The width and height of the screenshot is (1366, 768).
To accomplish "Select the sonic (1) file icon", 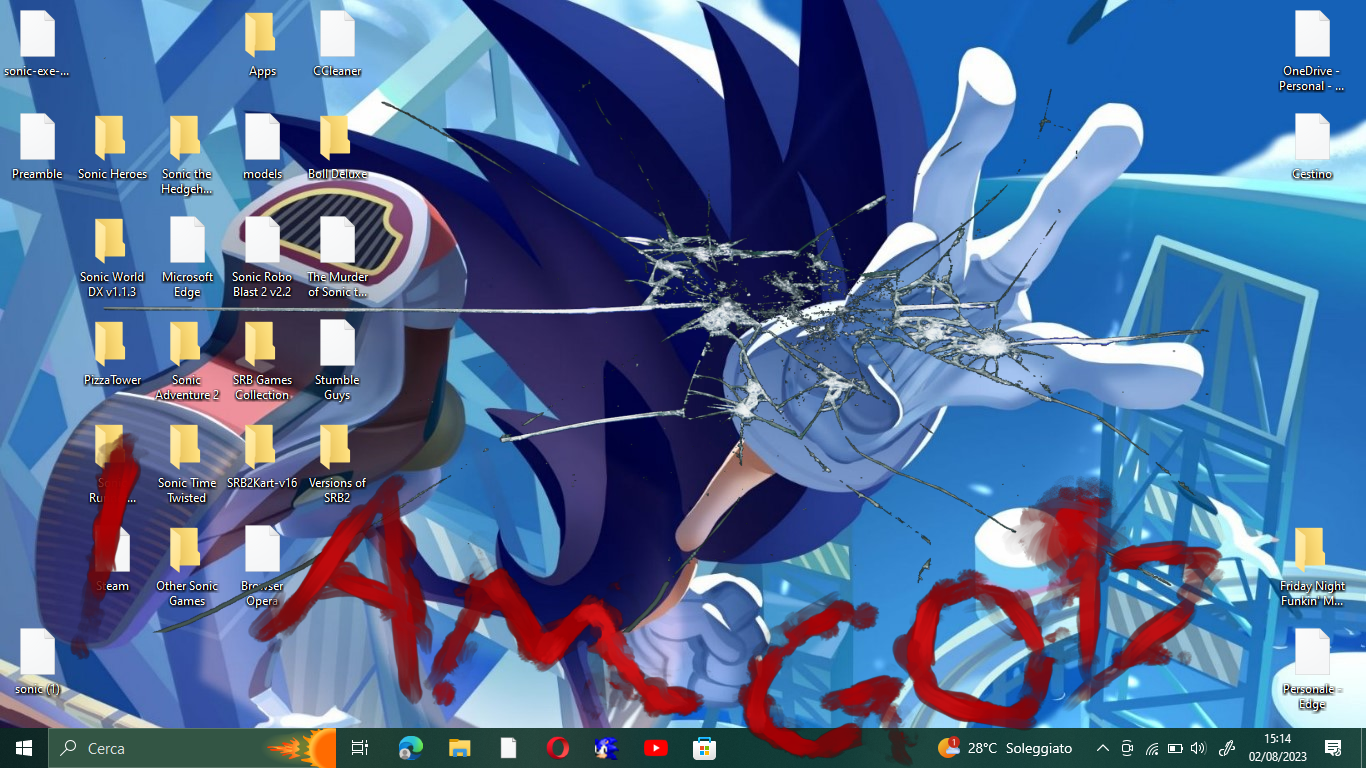I will click(37, 663).
